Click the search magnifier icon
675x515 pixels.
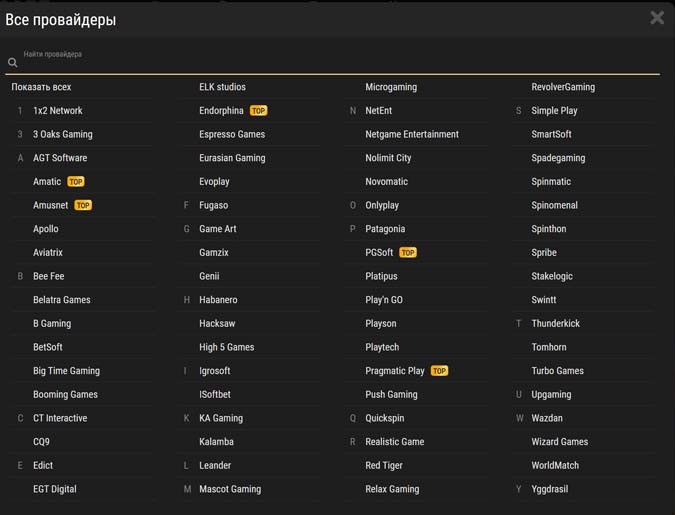(13, 63)
